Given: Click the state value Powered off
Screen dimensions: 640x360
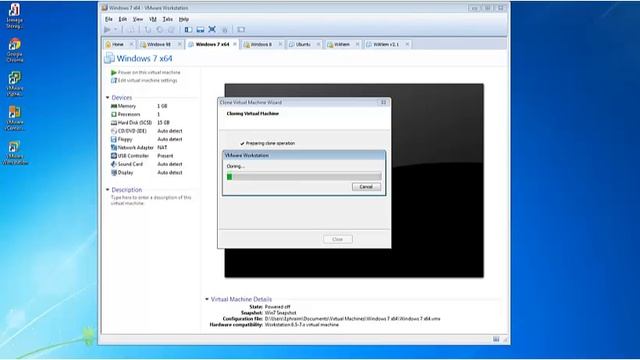Looking at the screenshot, I should (x=278, y=307).
